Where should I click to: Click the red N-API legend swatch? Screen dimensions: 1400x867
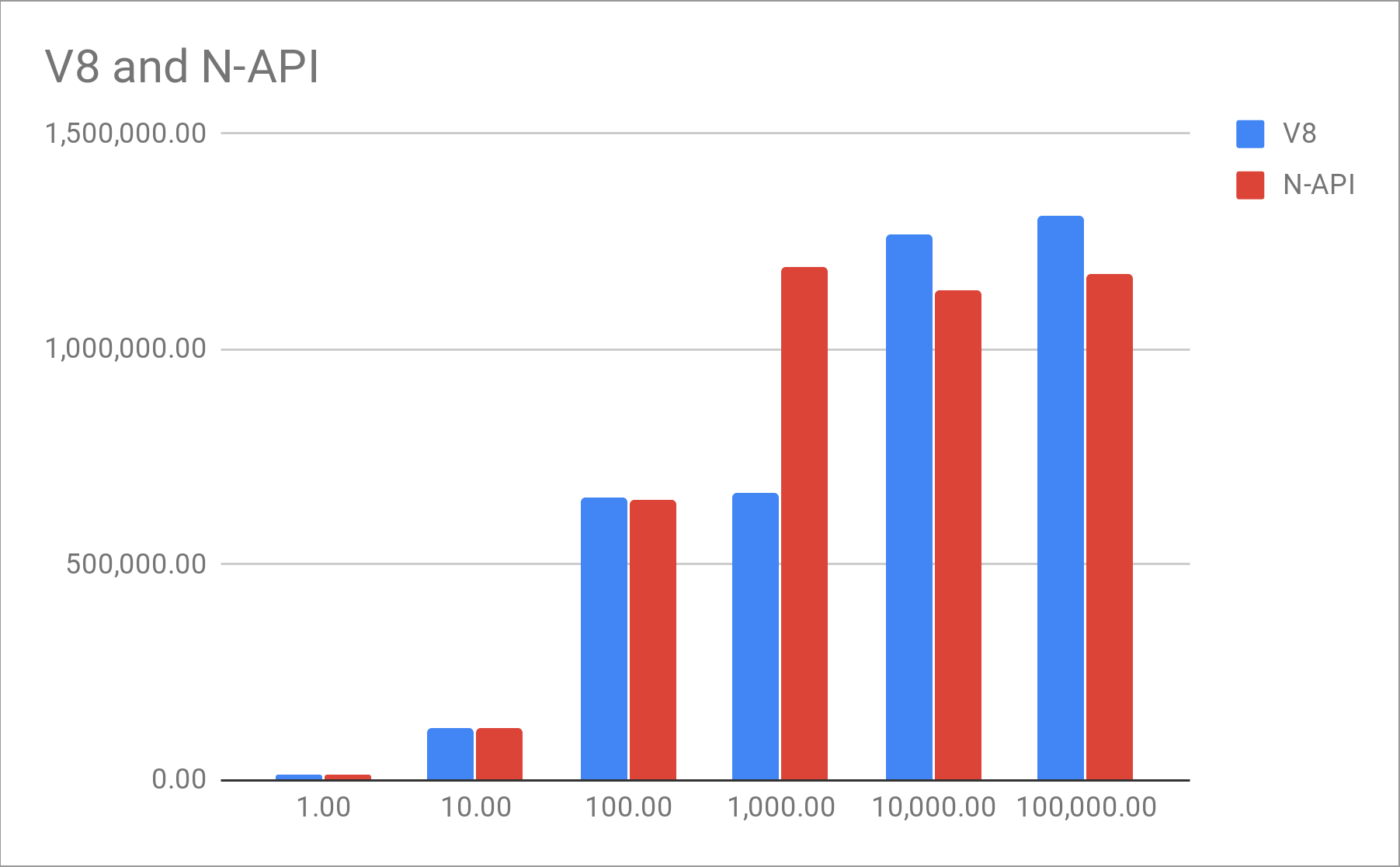[x=1249, y=185]
